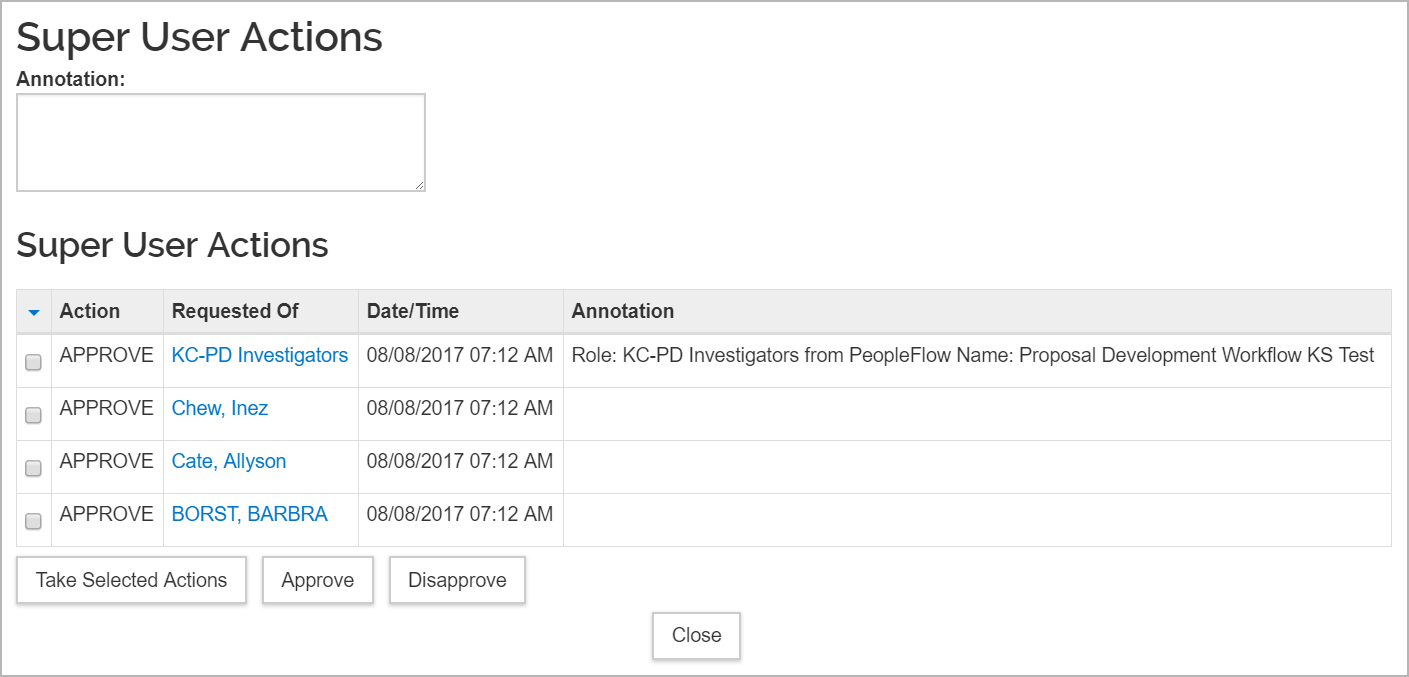Click APPROVE in the Cate, Allyson row
The height and width of the screenshot is (677, 1409).
(x=107, y=461)
